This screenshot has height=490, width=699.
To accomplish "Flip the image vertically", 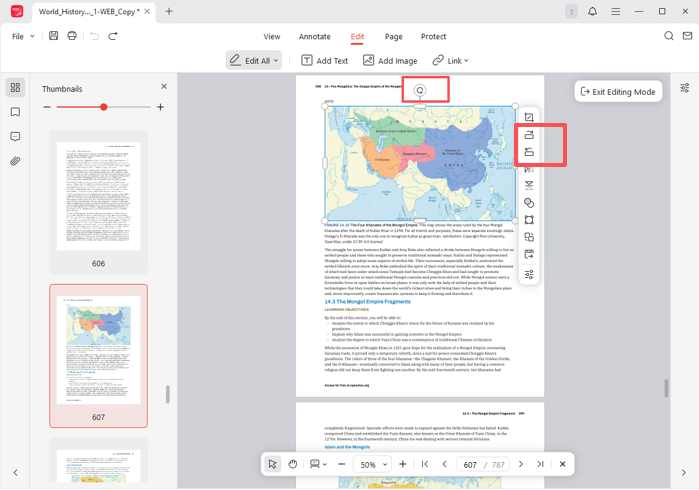I will click(x=529, y=185).
